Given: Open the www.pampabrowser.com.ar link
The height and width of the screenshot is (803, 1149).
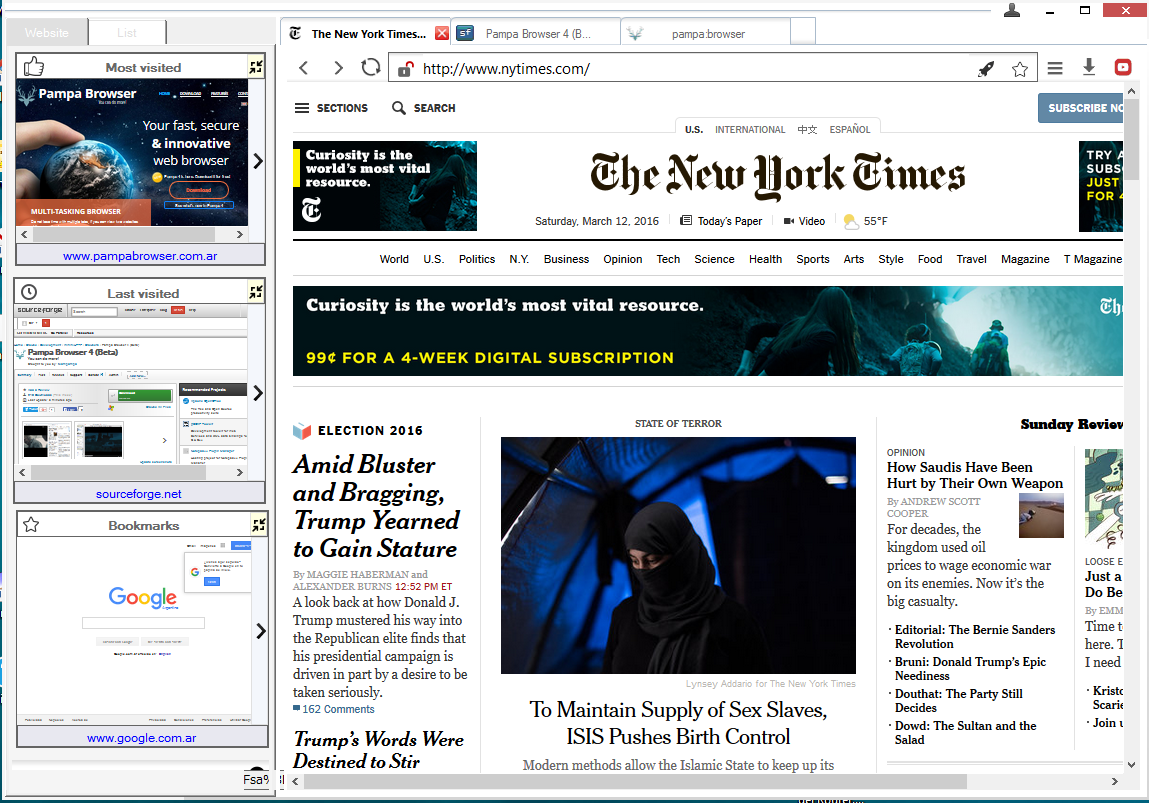Looking at the screenshot, I should 140,256.
